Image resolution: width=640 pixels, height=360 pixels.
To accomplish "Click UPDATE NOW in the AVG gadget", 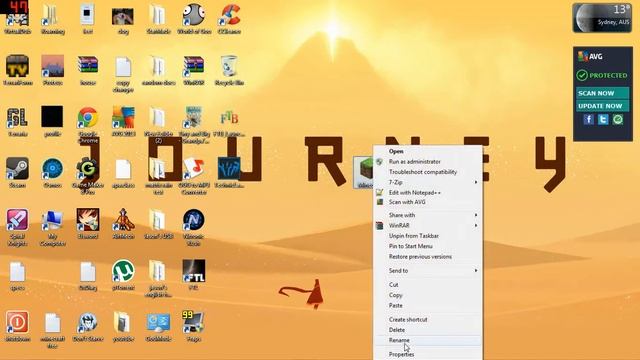I will (602, 106).
